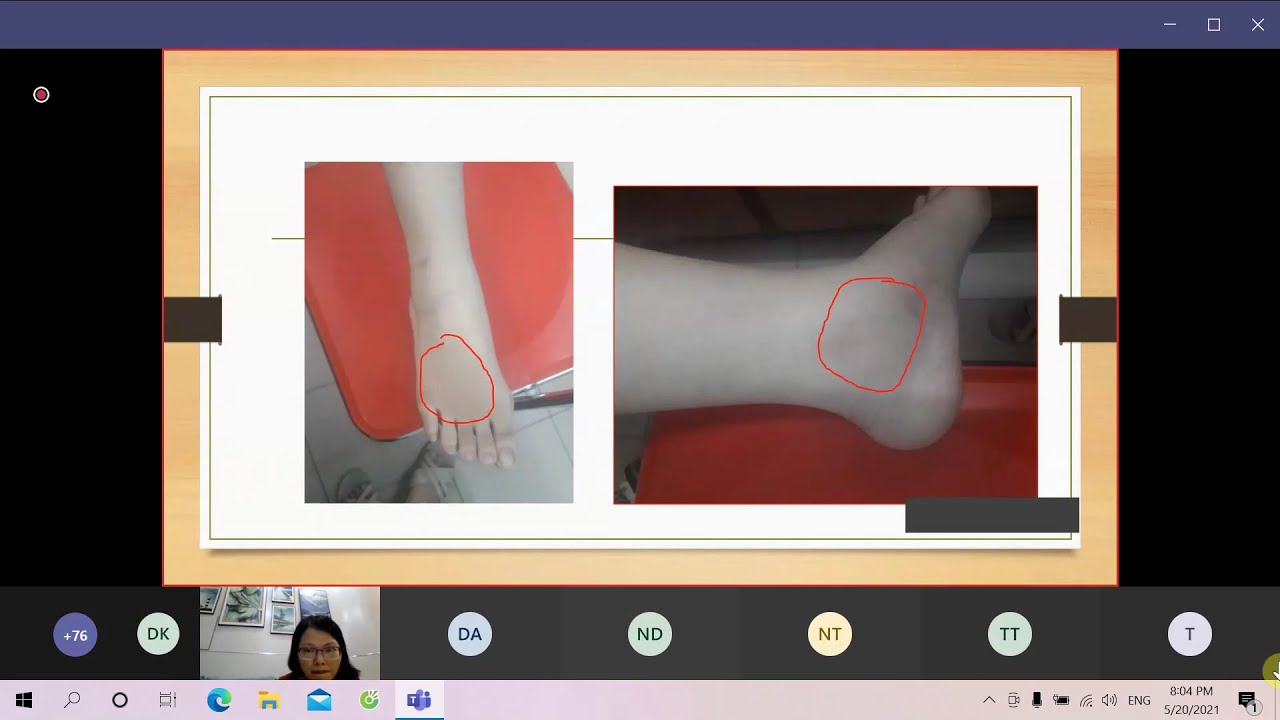Open File Explorer from taskbar

point(269,700)
